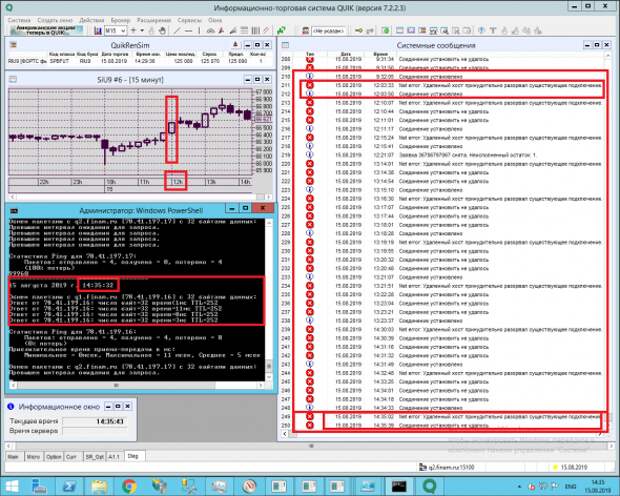The height and width of the screenshot is (496, 620).
Task: Click the Дата column header in messages
Action: coord(346,54)
